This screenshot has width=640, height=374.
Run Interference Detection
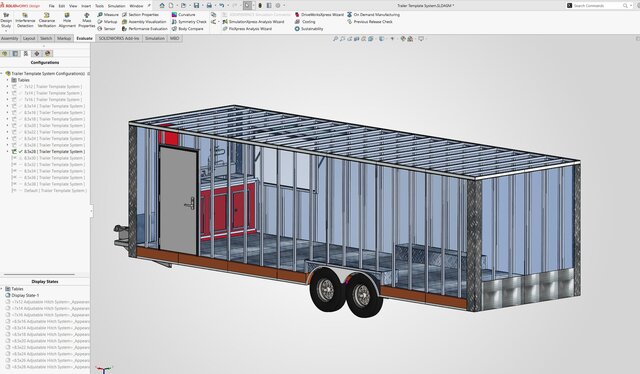25,20
